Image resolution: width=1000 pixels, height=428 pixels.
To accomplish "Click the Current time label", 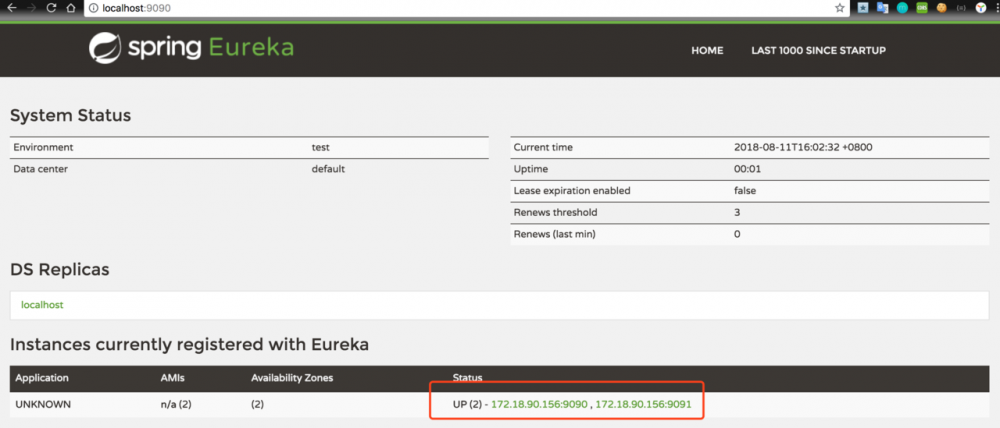I will [x=543, y=147].
